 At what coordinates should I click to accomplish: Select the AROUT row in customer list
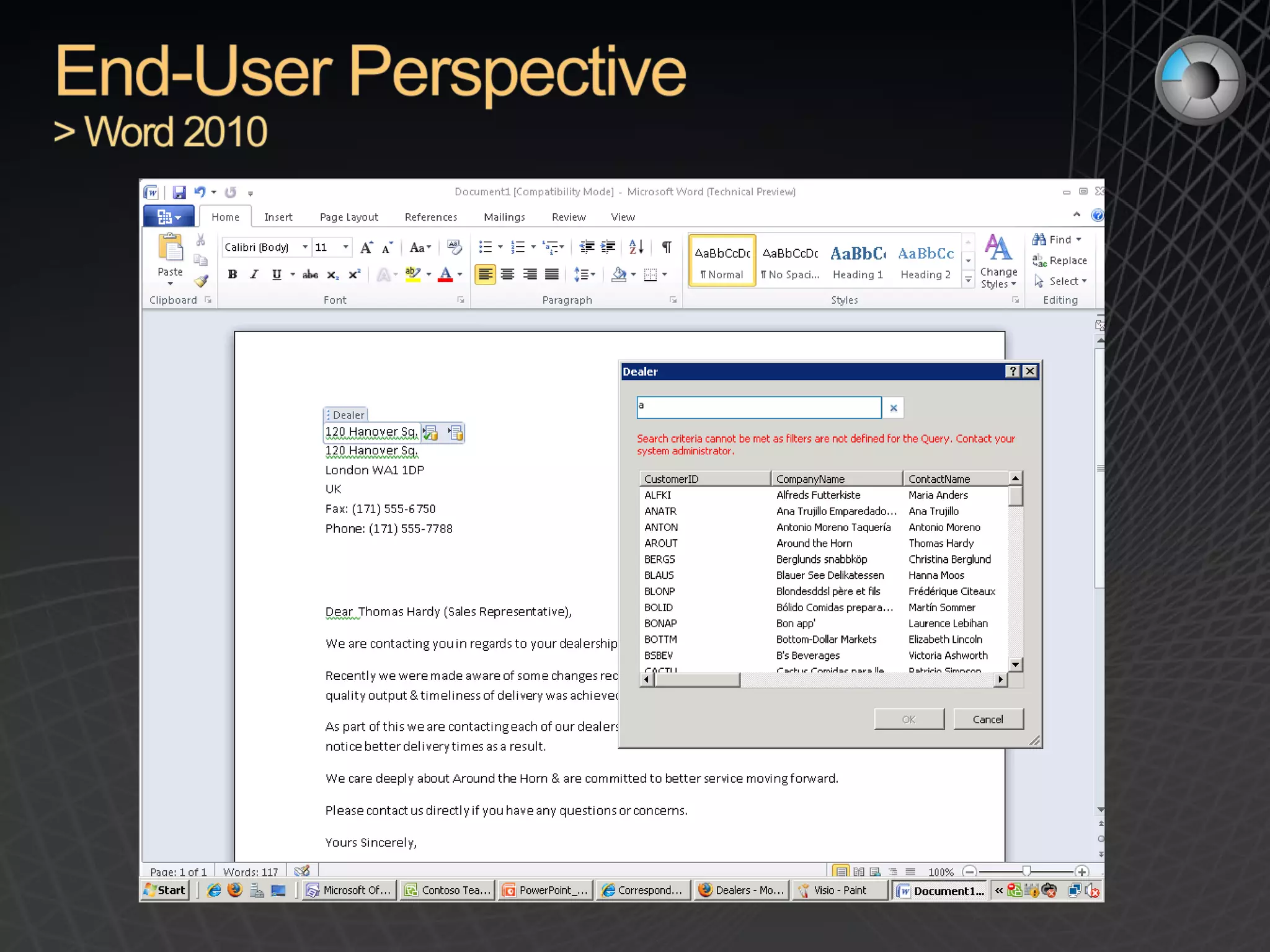coord(661,543)
